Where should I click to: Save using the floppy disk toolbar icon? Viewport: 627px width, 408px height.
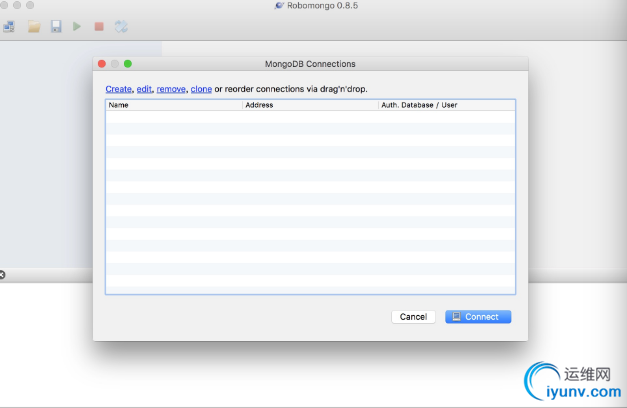click(56, 27)
